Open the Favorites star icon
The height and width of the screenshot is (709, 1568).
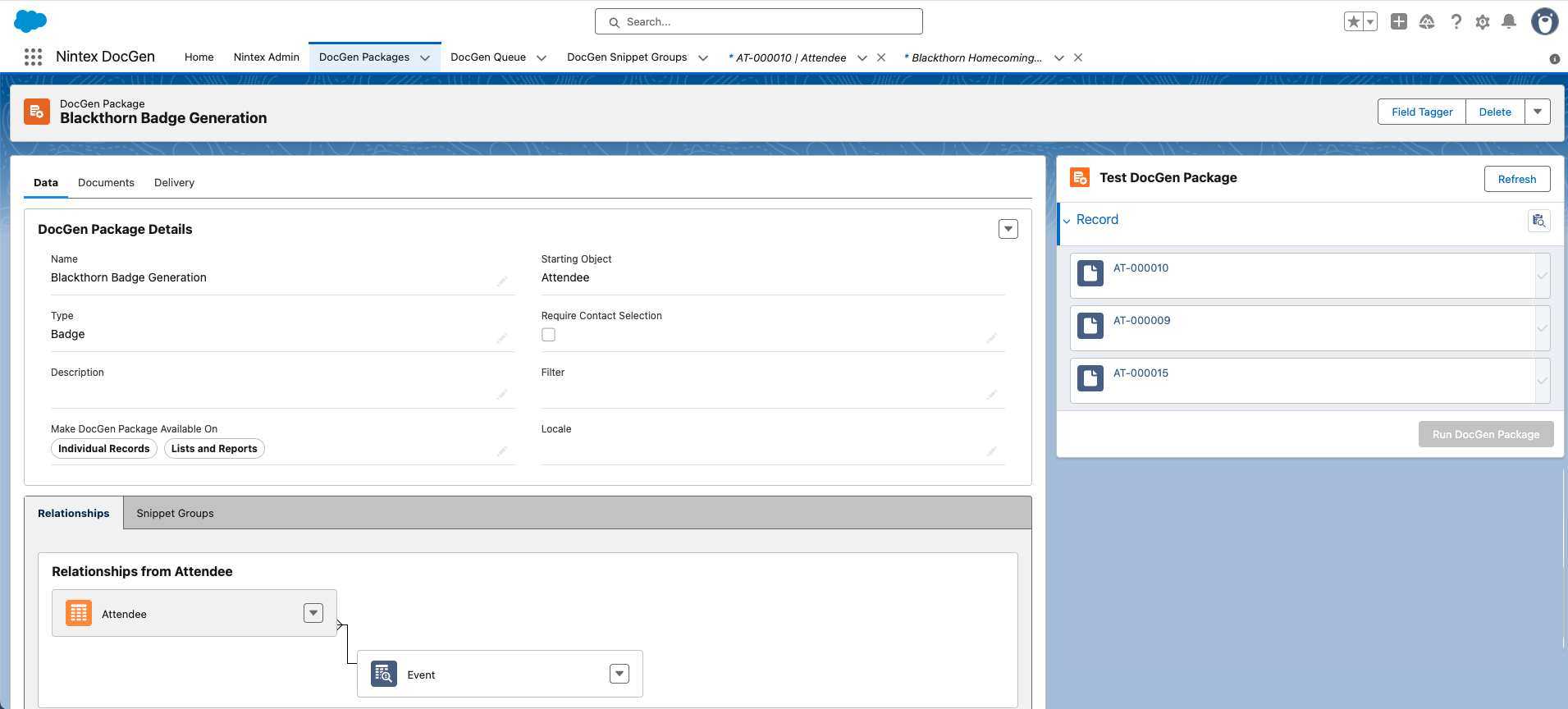click(x=1354, y=22)
